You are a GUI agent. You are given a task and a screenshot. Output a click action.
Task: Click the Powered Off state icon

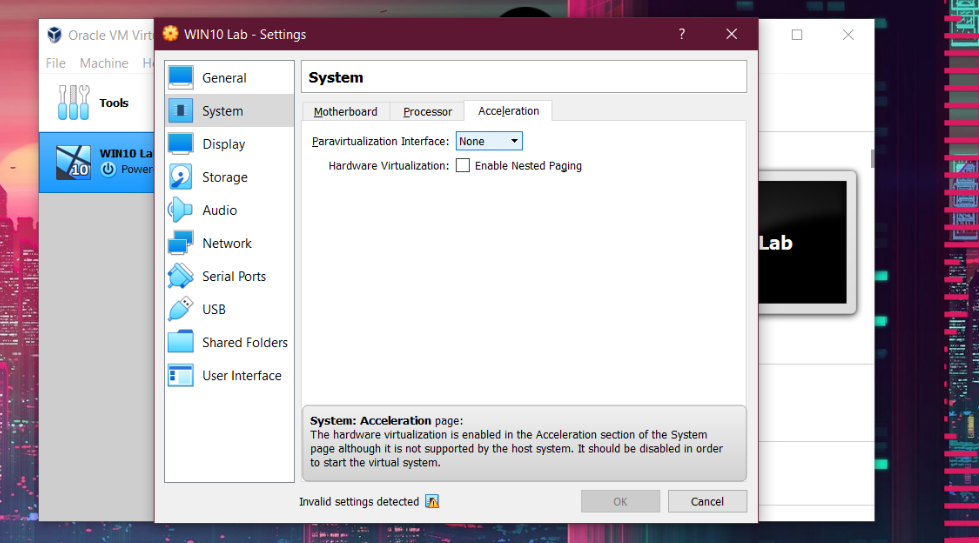pos(109,169)
